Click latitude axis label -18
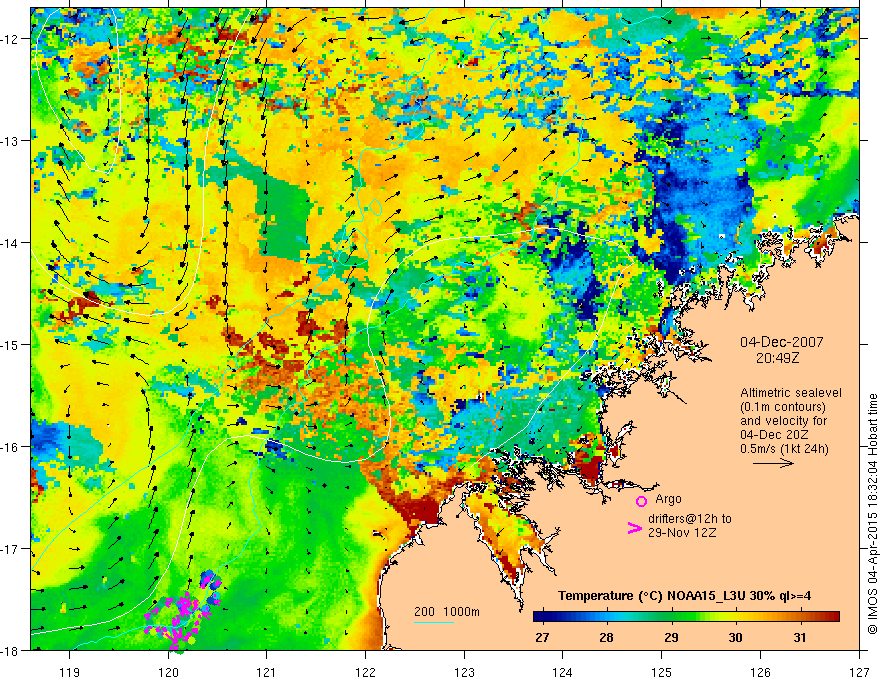This screenshot has height=680, width=880. pyautogui.click(x=11, y=650)
